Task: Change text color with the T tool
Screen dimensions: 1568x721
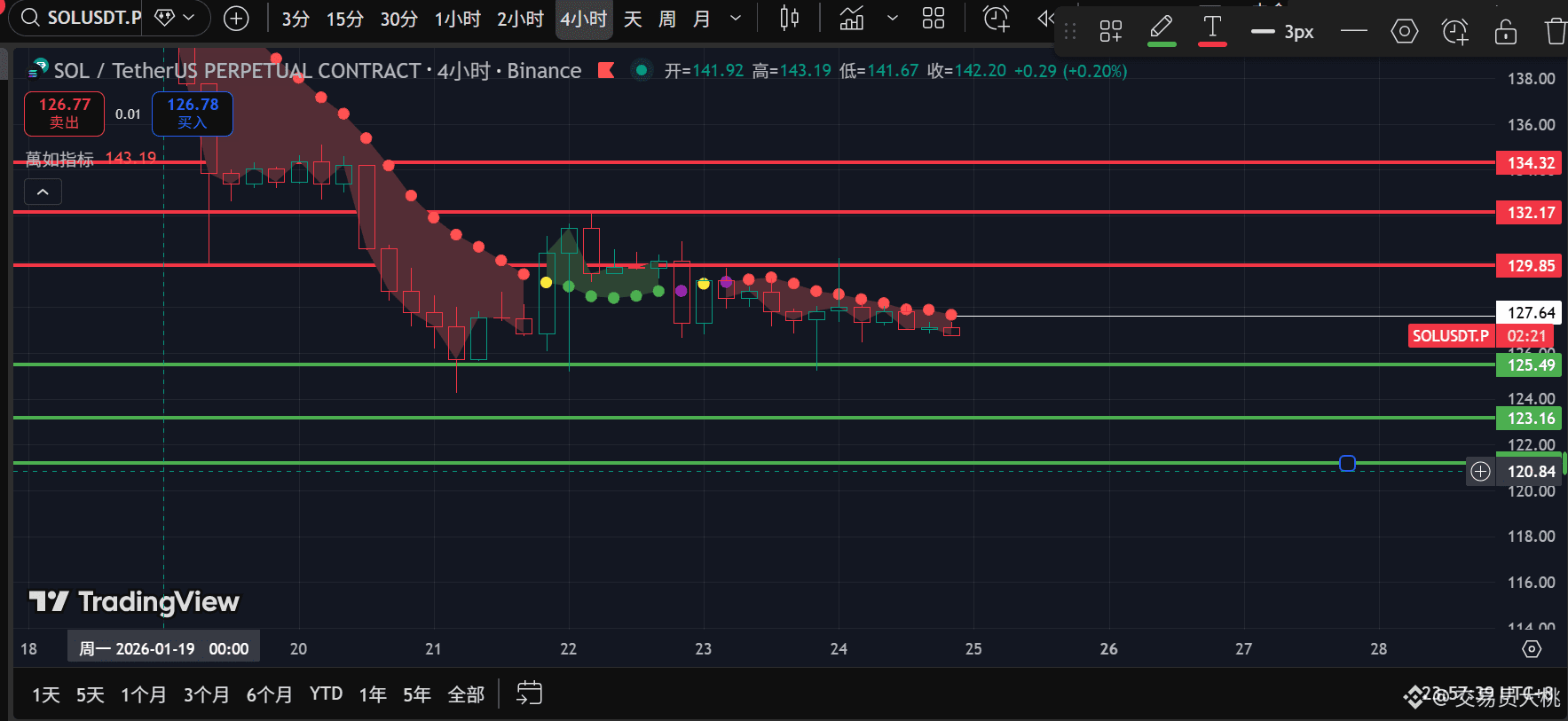Action: click(x=1212, y=30)
